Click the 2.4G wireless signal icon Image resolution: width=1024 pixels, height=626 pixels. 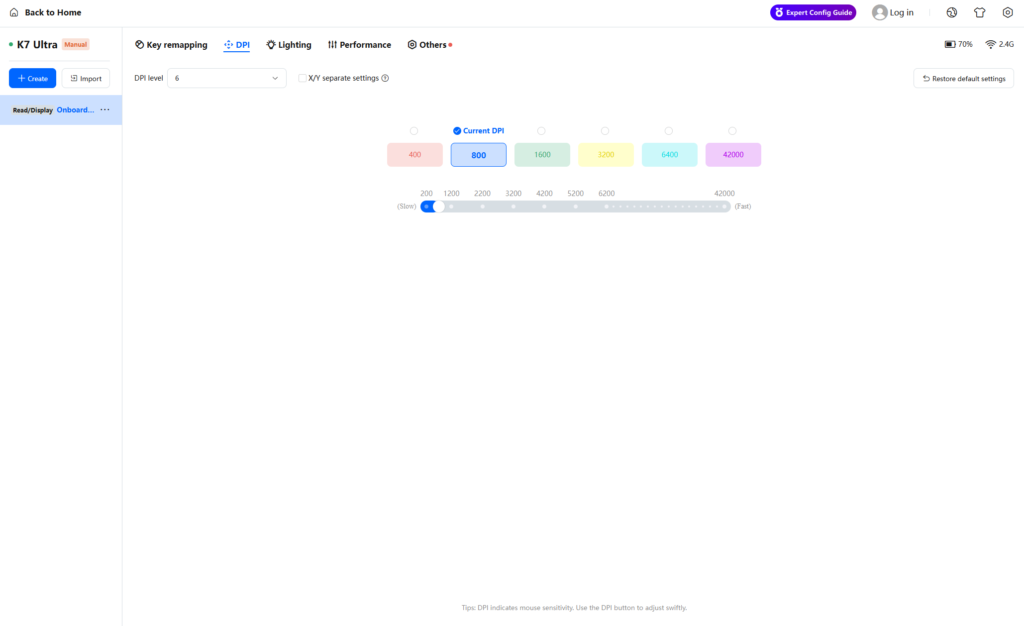point(990,45)
